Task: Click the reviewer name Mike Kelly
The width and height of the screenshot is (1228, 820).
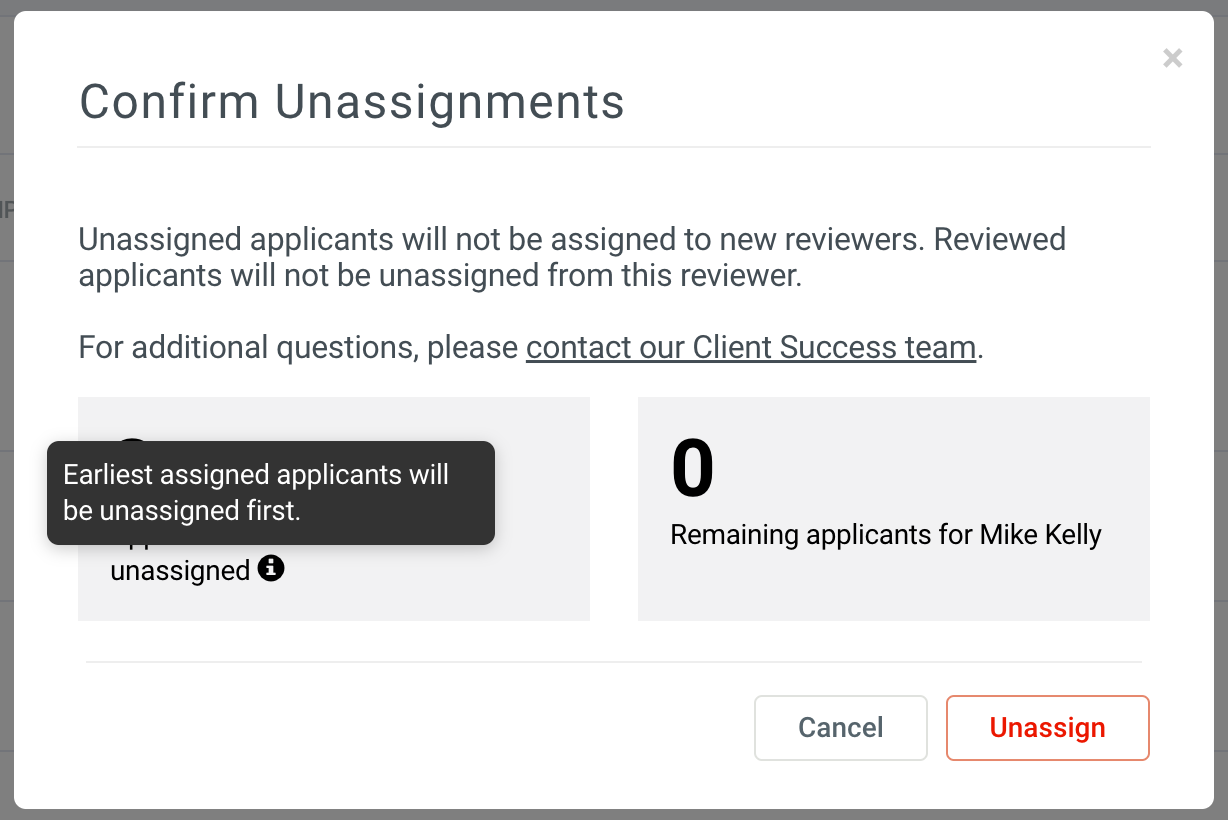Action: coord(1041,535)
